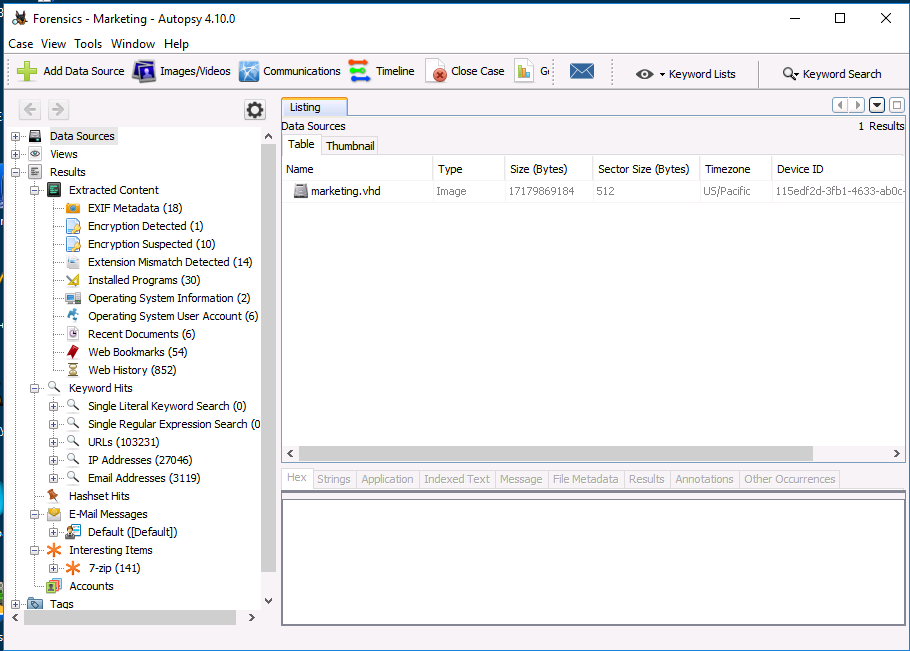The image size is (910, 651).
Task: Click the Web Bookmarks red icon
Action: tap(73, 352)
